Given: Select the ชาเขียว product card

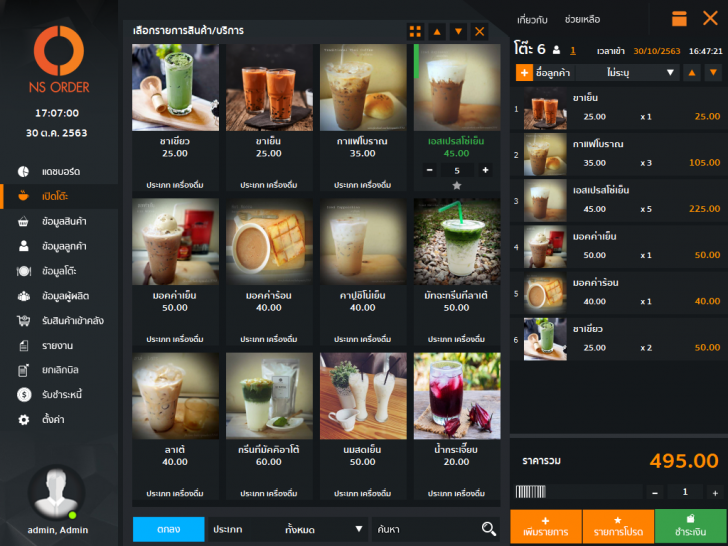Looking at the screenshot, I should coord(175,117).
